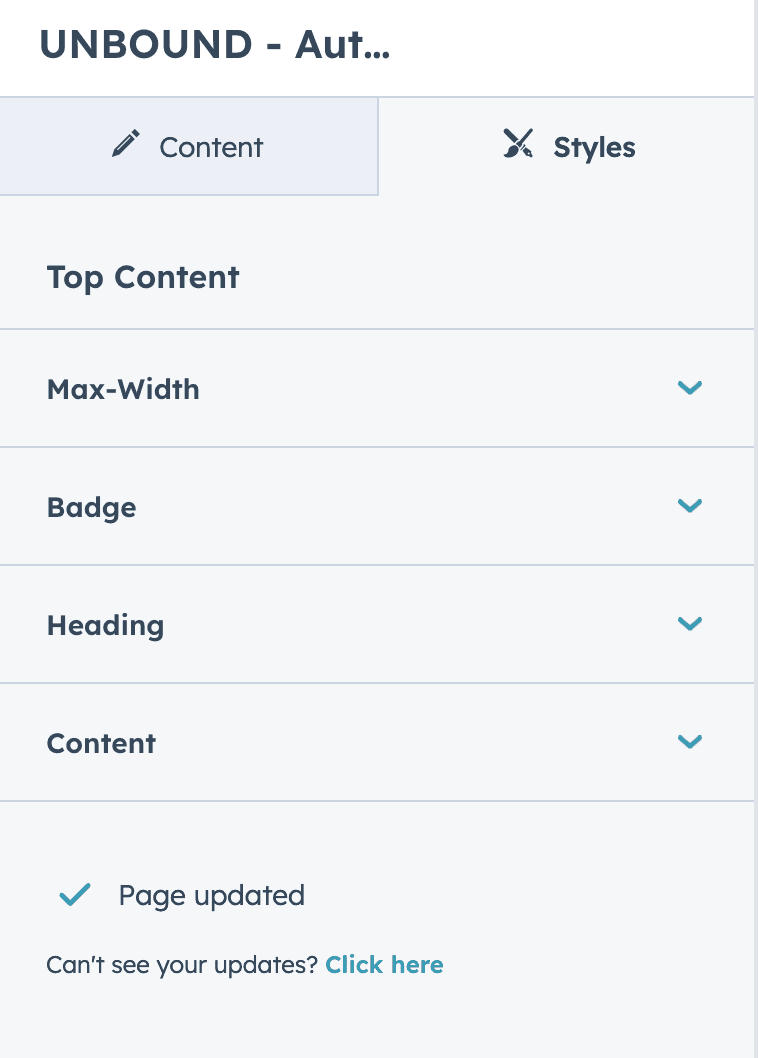This screenshot has height=1058, width=758.
Task: Click the checkmark next to Page updated
Action: (73, 894)
